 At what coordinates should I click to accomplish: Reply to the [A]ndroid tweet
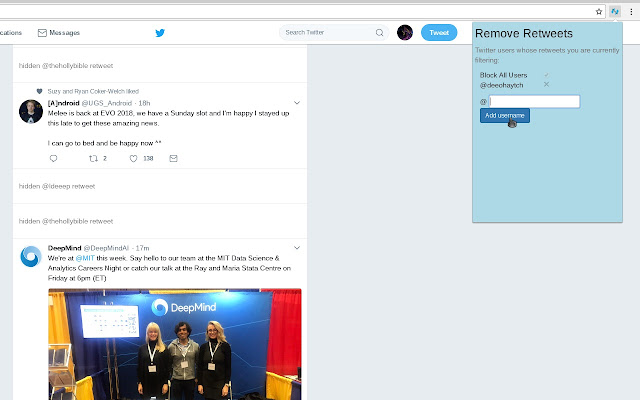point(53,158)
